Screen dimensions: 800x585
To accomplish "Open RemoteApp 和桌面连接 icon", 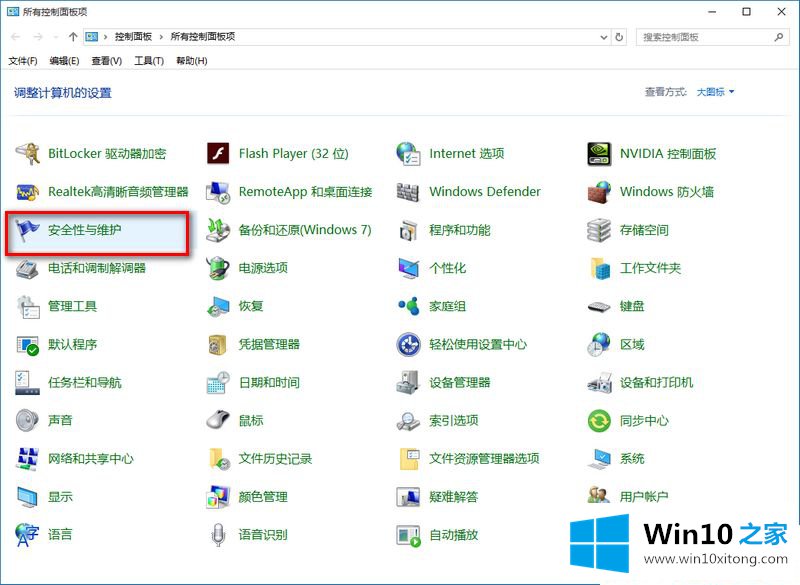I will click(x=218, y=192).
